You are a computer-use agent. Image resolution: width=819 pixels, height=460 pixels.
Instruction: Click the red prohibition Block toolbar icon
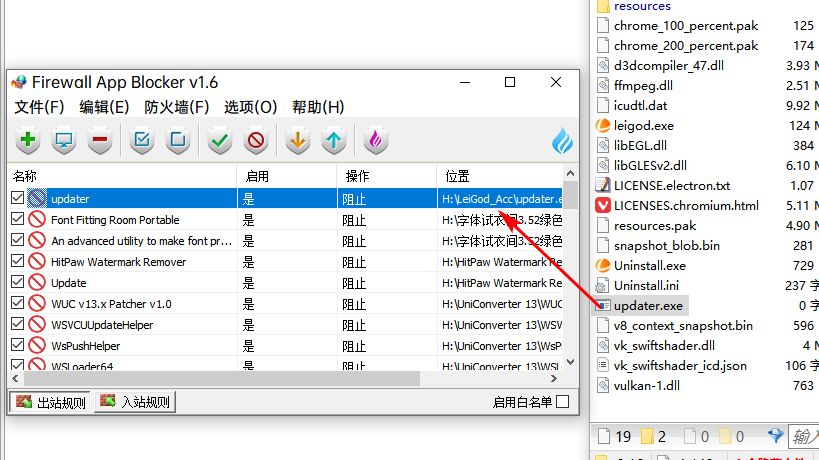click(x=256, y=140)
